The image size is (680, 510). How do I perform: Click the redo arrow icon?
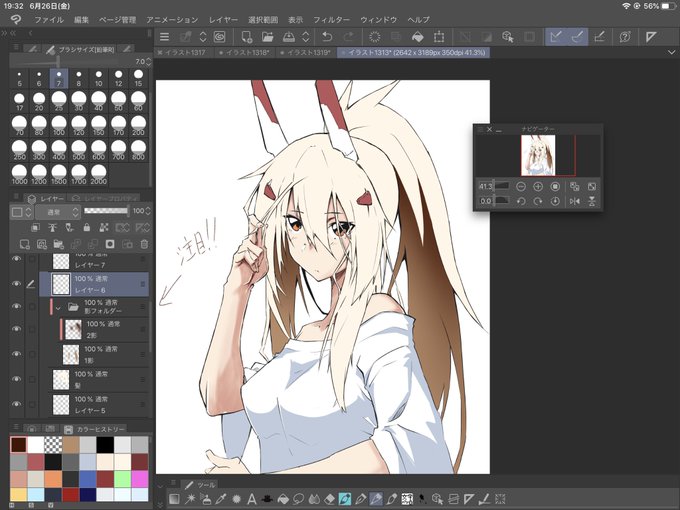[349, 37]
